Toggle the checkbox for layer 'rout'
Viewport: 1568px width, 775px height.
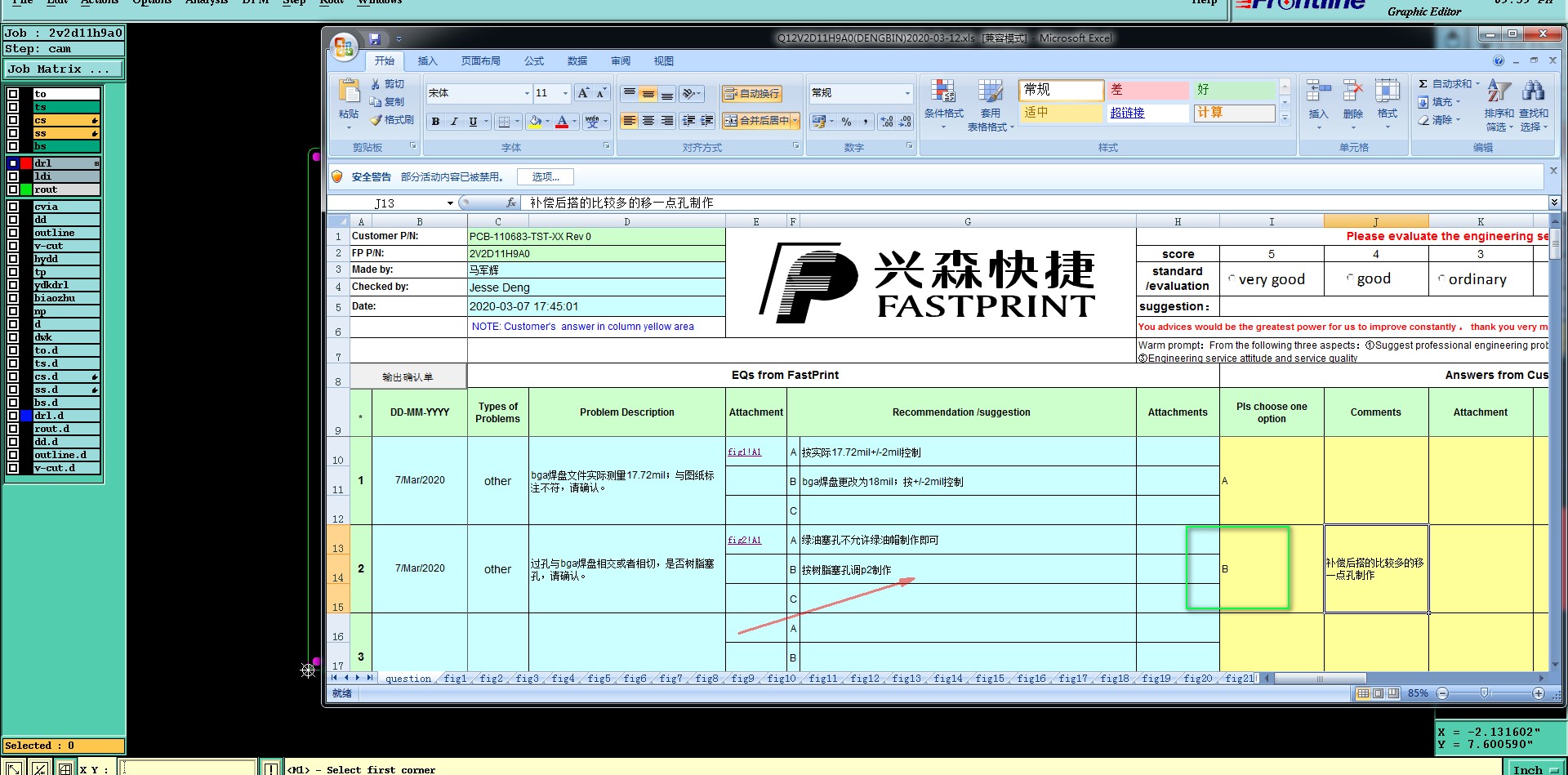[13, 189]
